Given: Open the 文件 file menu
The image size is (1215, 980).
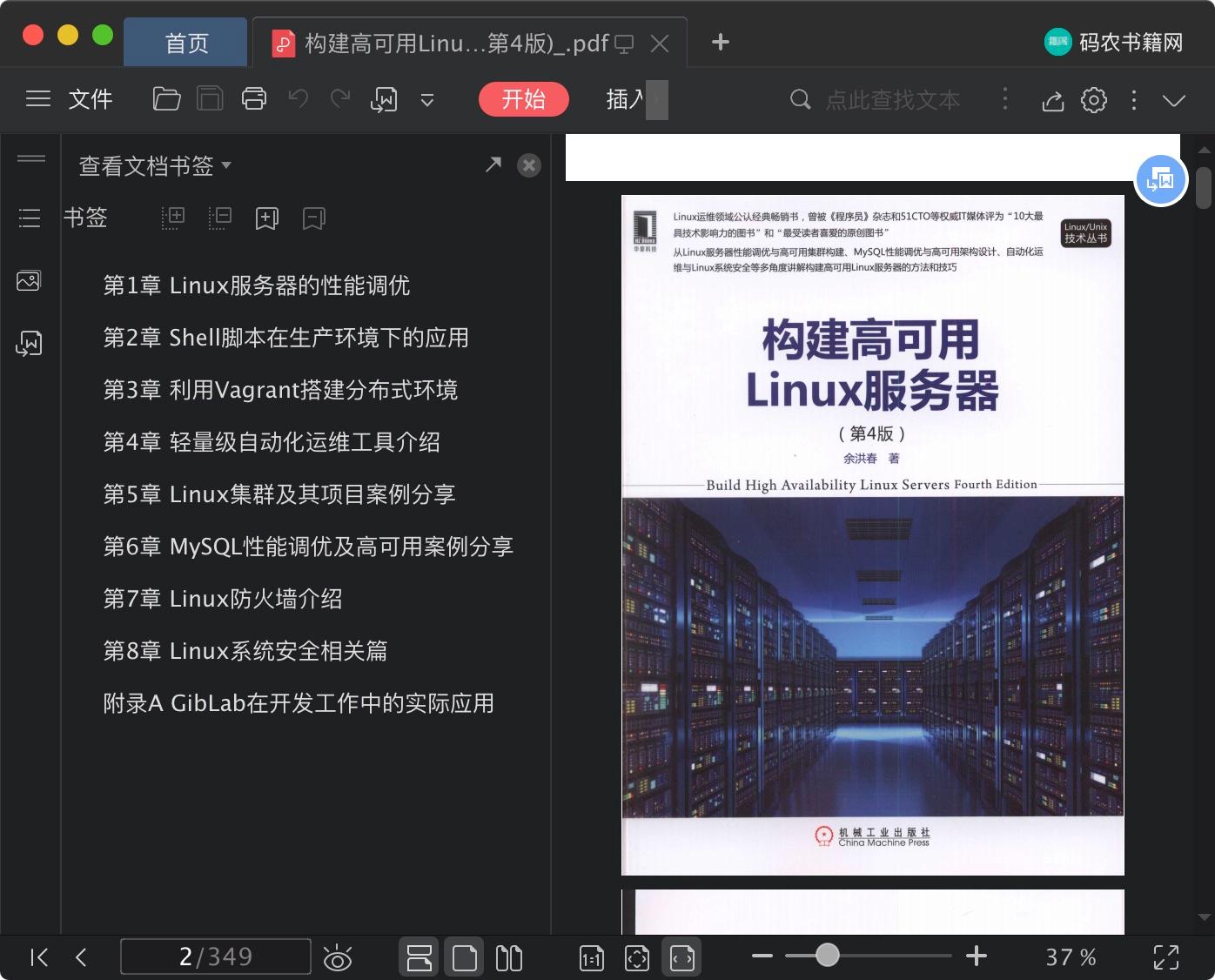Looking at the screenshot, I should coord(91,99).
